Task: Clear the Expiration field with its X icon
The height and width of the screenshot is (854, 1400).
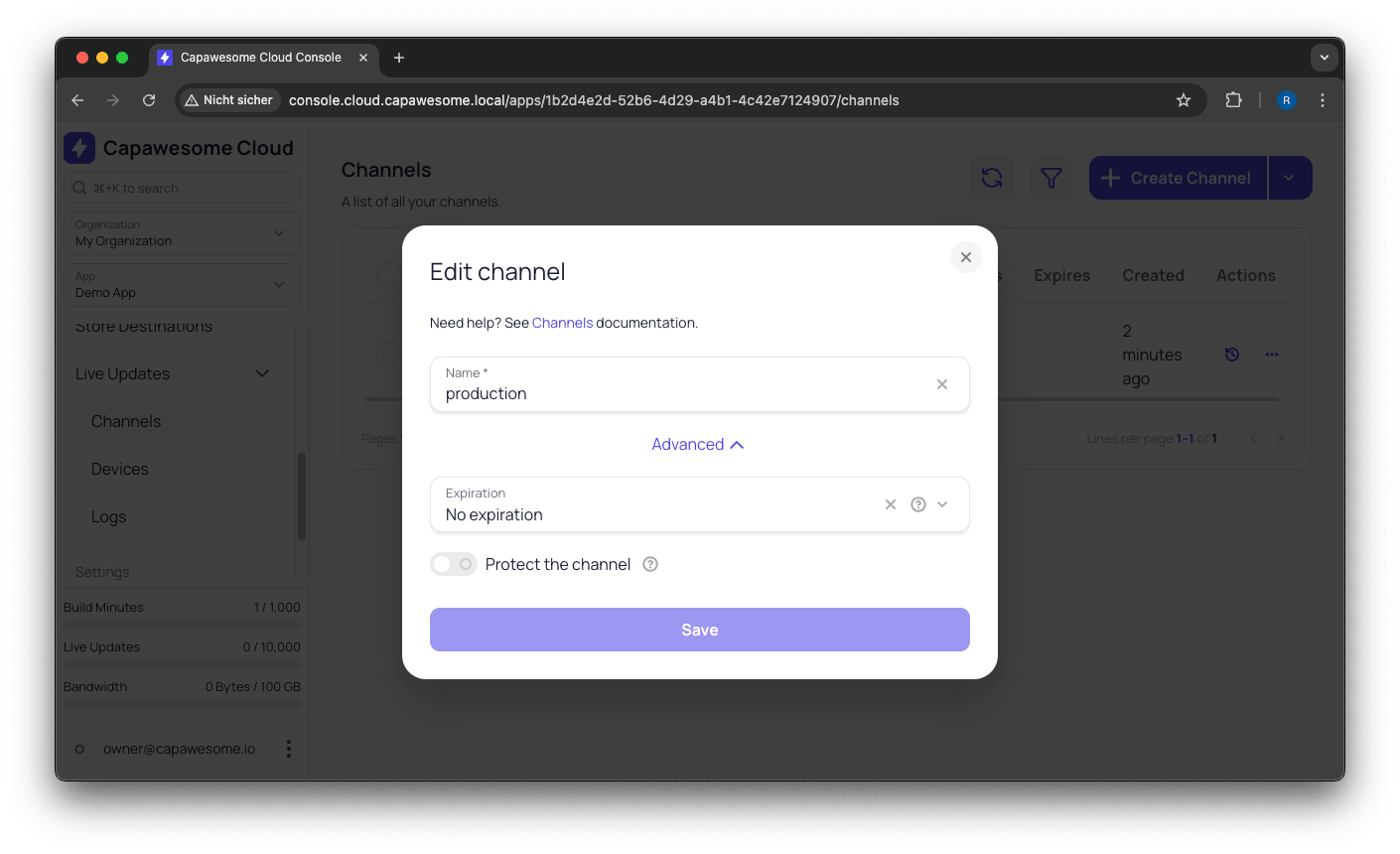Action: (890, 504)
